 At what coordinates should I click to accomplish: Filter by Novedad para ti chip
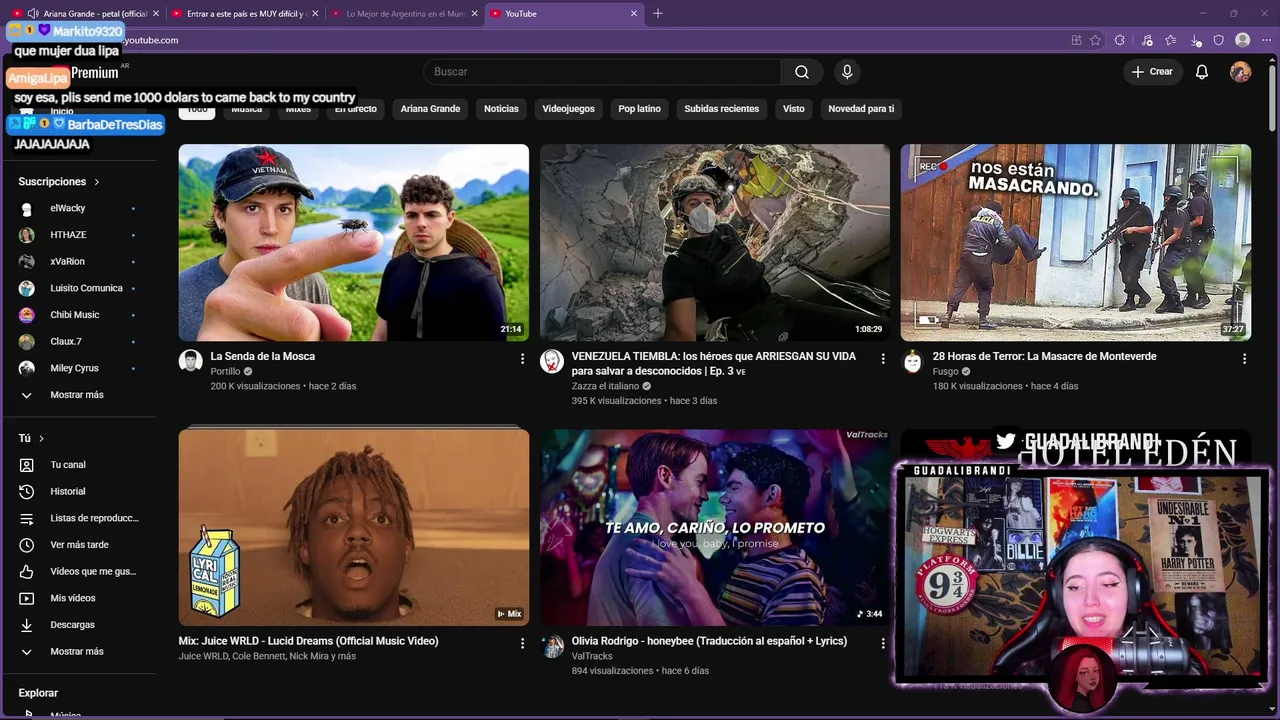tap(861, 109)
